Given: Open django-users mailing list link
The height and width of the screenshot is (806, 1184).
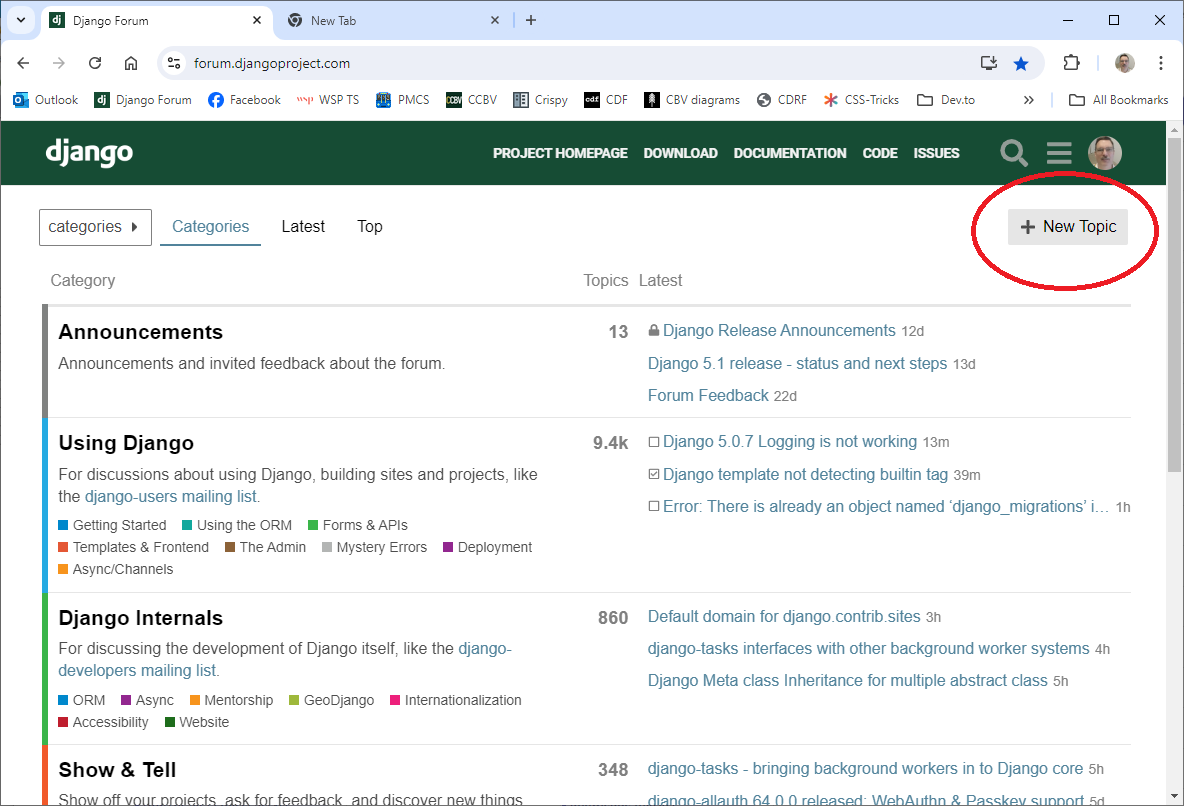Looking at the screenshot, I should 170,496.
